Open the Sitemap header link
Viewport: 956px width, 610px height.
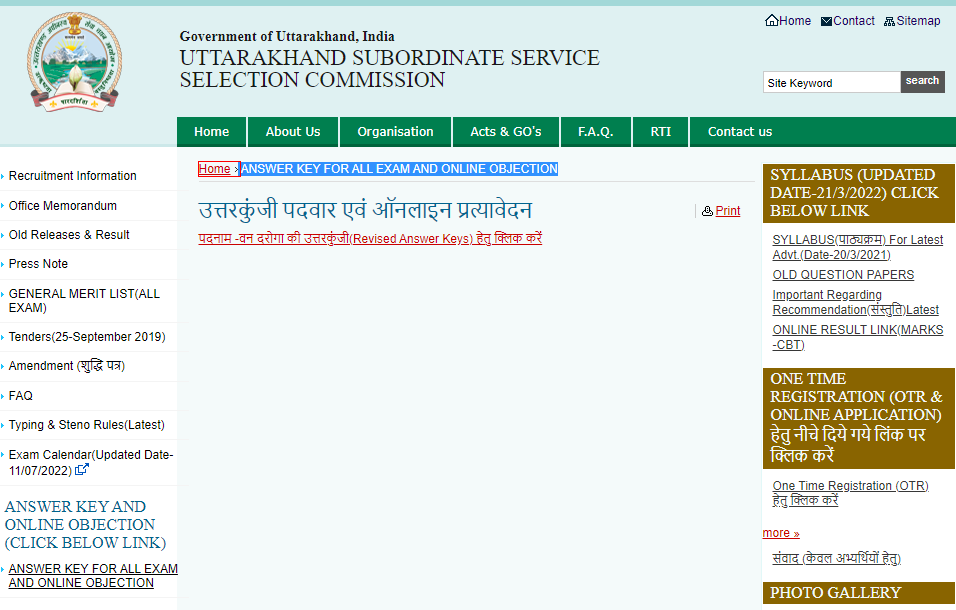tap(918, 21)
